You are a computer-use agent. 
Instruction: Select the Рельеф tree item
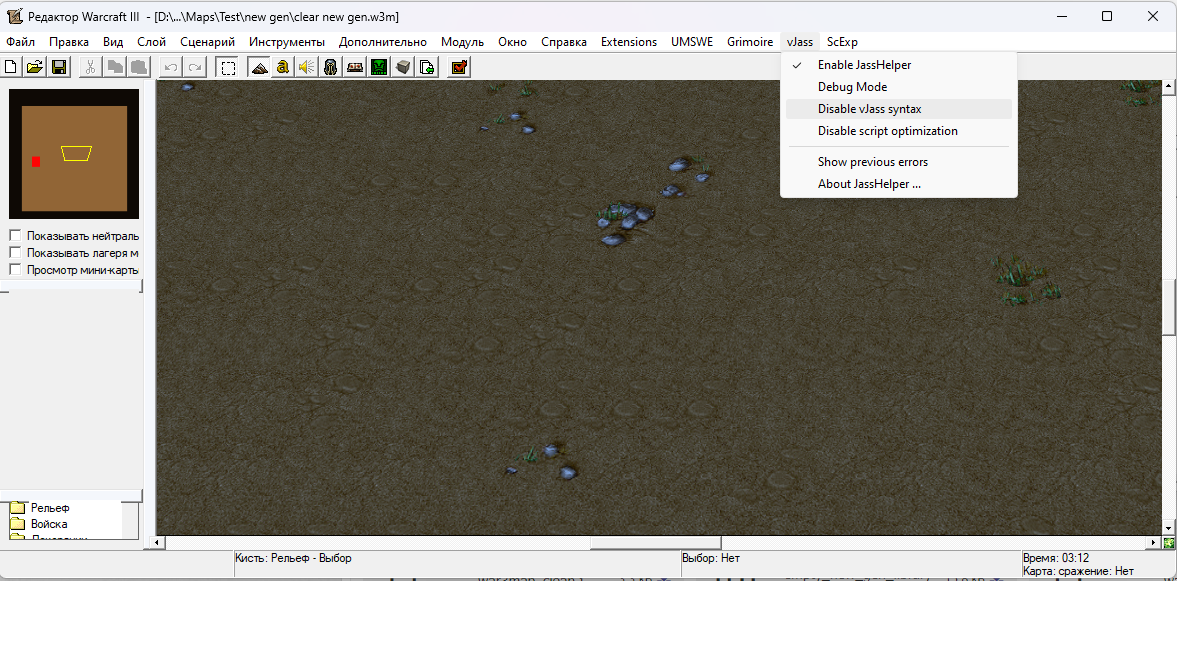(50, 508)
